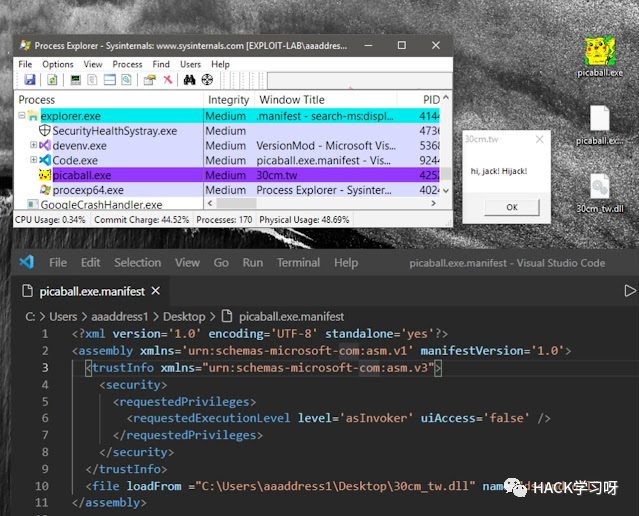Open the Help menu in VS Code
The height and width of the screenshot is (516, 639).
pyautogui.click(x=346, y=262)
